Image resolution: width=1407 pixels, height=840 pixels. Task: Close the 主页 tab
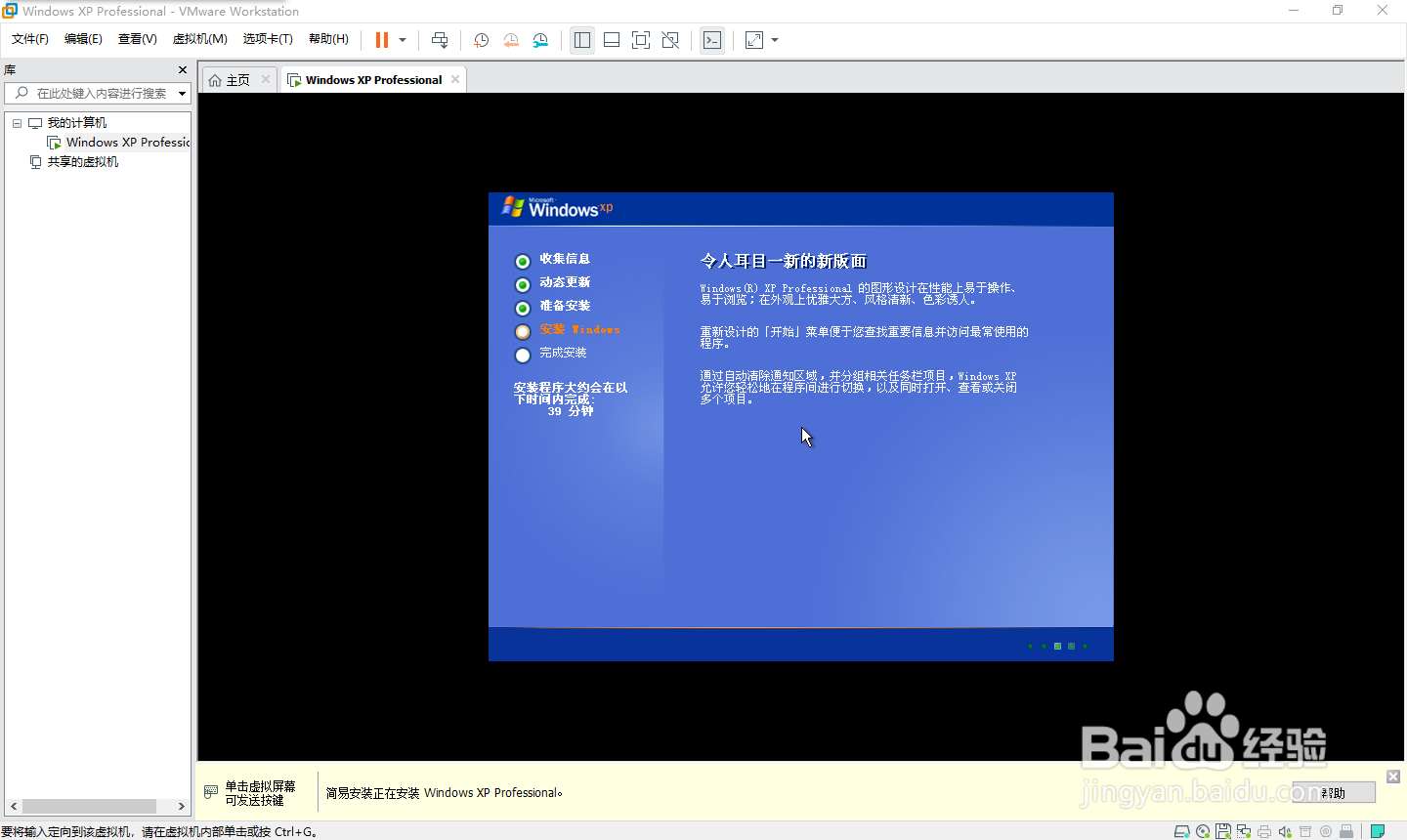[265, 79]
